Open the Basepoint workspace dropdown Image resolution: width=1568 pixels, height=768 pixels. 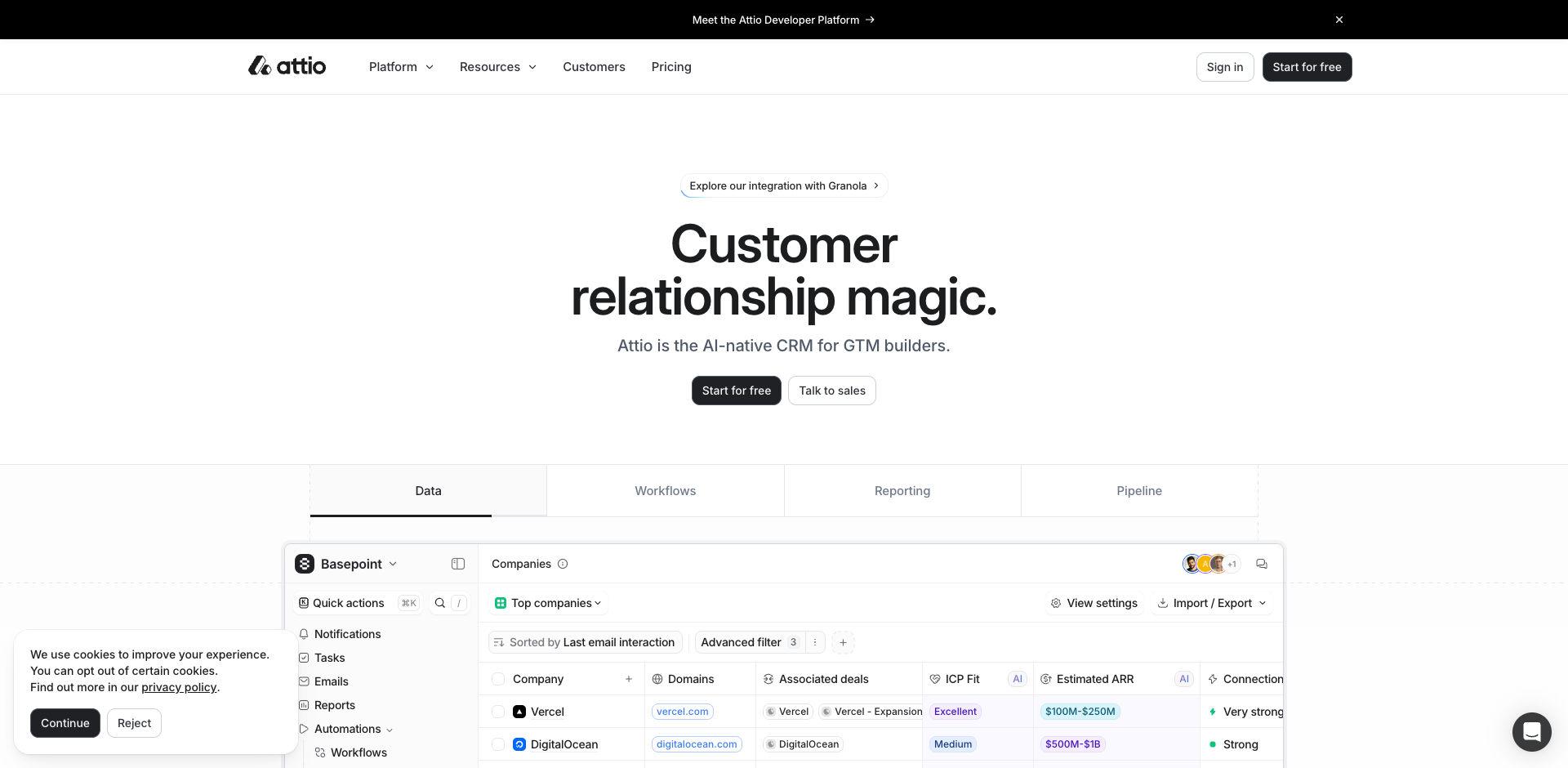(x=393, y=564)
